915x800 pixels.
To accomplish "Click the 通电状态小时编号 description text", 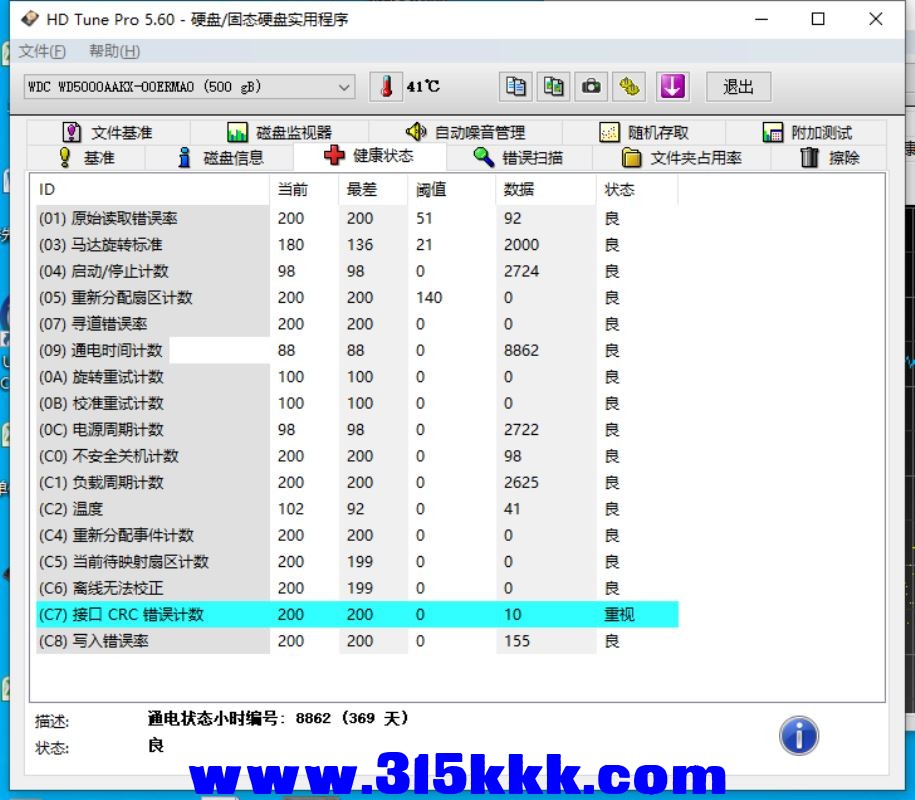I will (x=278, y=718).
